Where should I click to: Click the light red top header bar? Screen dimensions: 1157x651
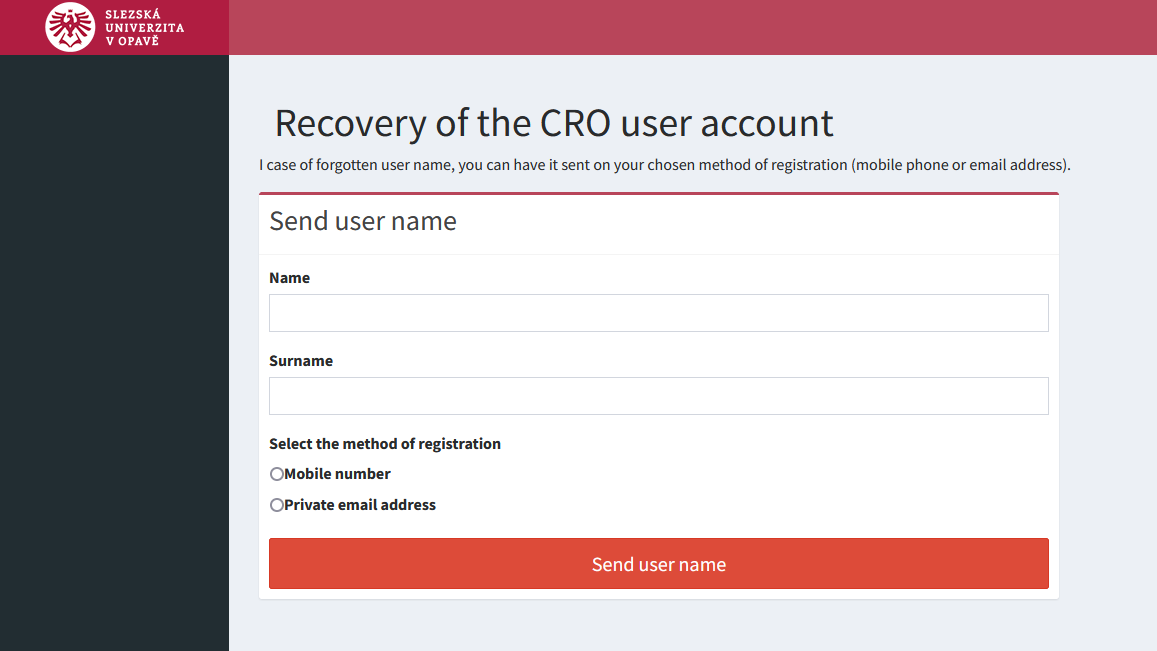pos(693,27)
